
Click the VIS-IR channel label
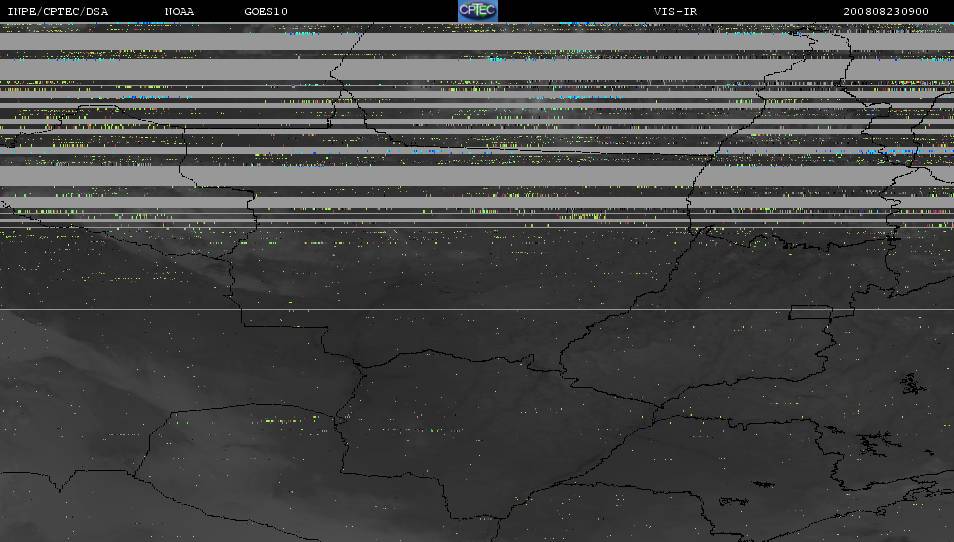click(675, 12)
